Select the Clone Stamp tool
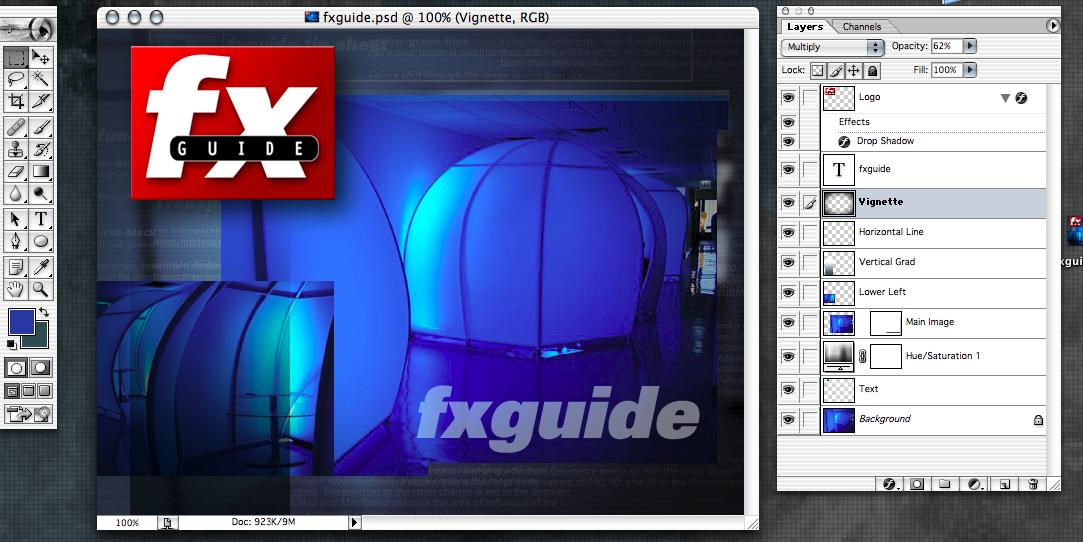 [x=16, y=148]
